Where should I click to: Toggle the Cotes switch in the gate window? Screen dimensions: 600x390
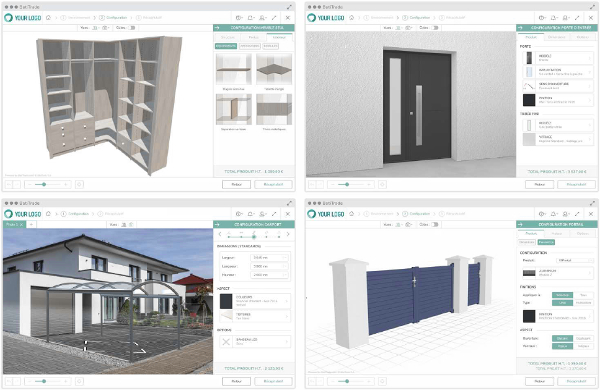click(x=435, y=224)
